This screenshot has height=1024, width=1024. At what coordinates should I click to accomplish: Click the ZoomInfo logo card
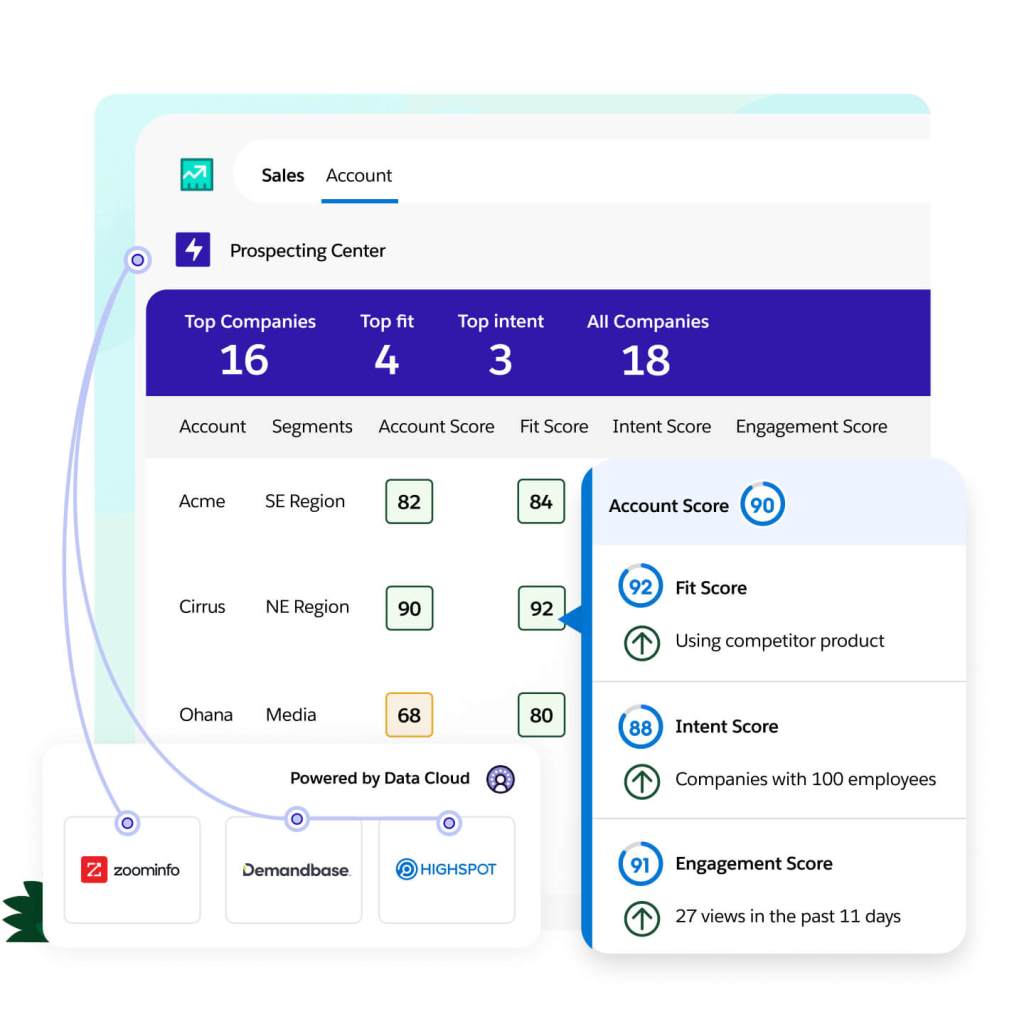(133, 869)
